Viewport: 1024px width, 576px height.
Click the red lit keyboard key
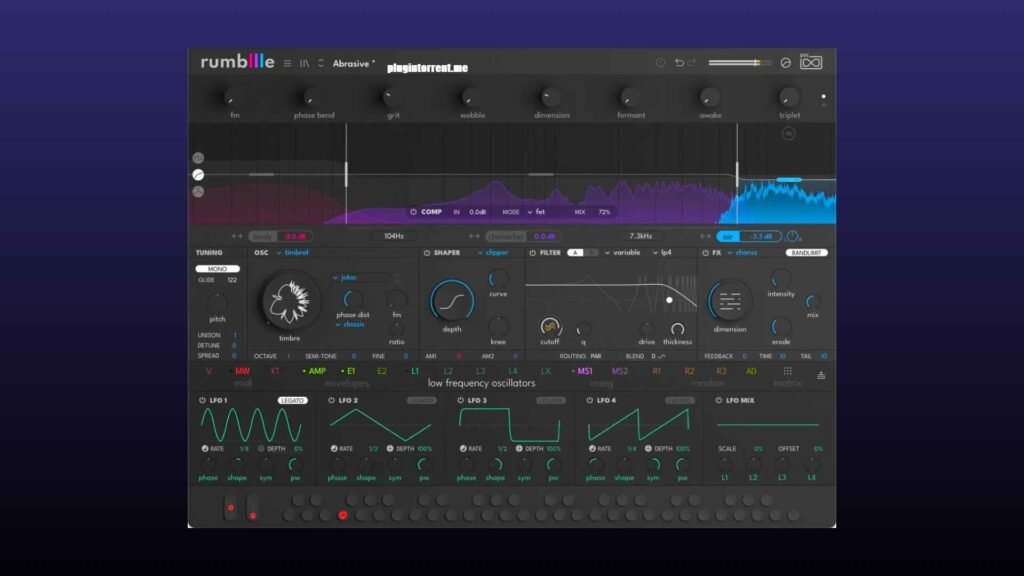tap(342, 515)
